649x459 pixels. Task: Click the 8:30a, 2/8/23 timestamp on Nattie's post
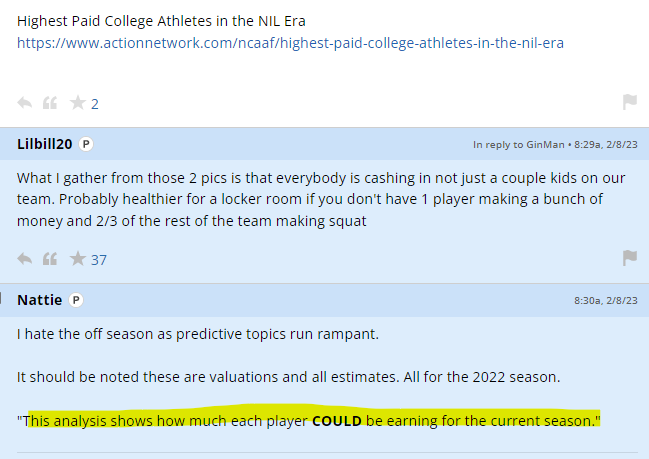606,300
